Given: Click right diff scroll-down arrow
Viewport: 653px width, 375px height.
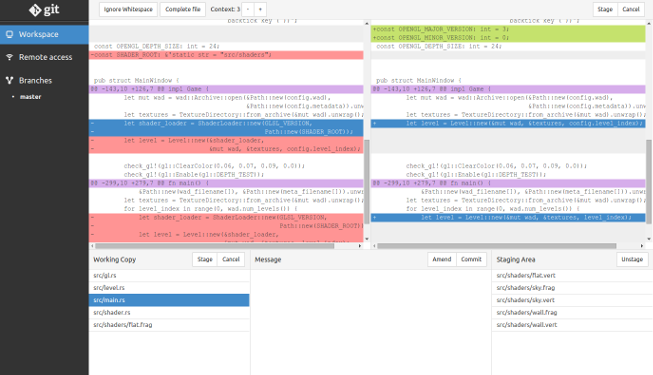Looking at the screenshot, I should (649, 239).
